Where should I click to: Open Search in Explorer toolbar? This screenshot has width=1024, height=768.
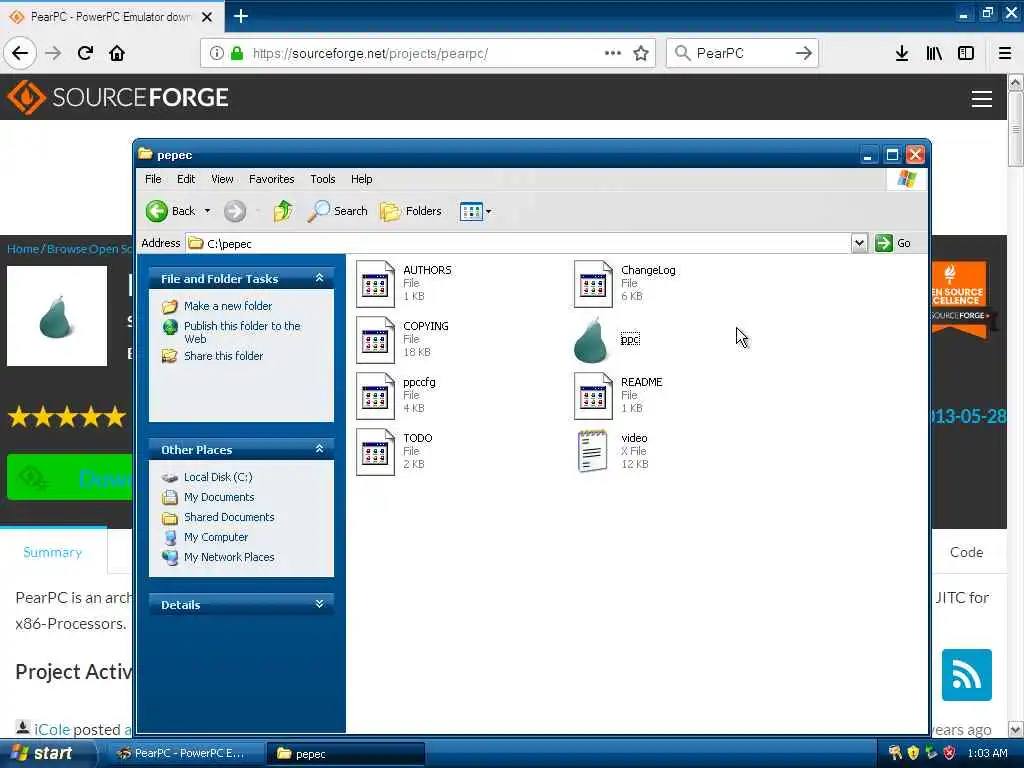338,211
